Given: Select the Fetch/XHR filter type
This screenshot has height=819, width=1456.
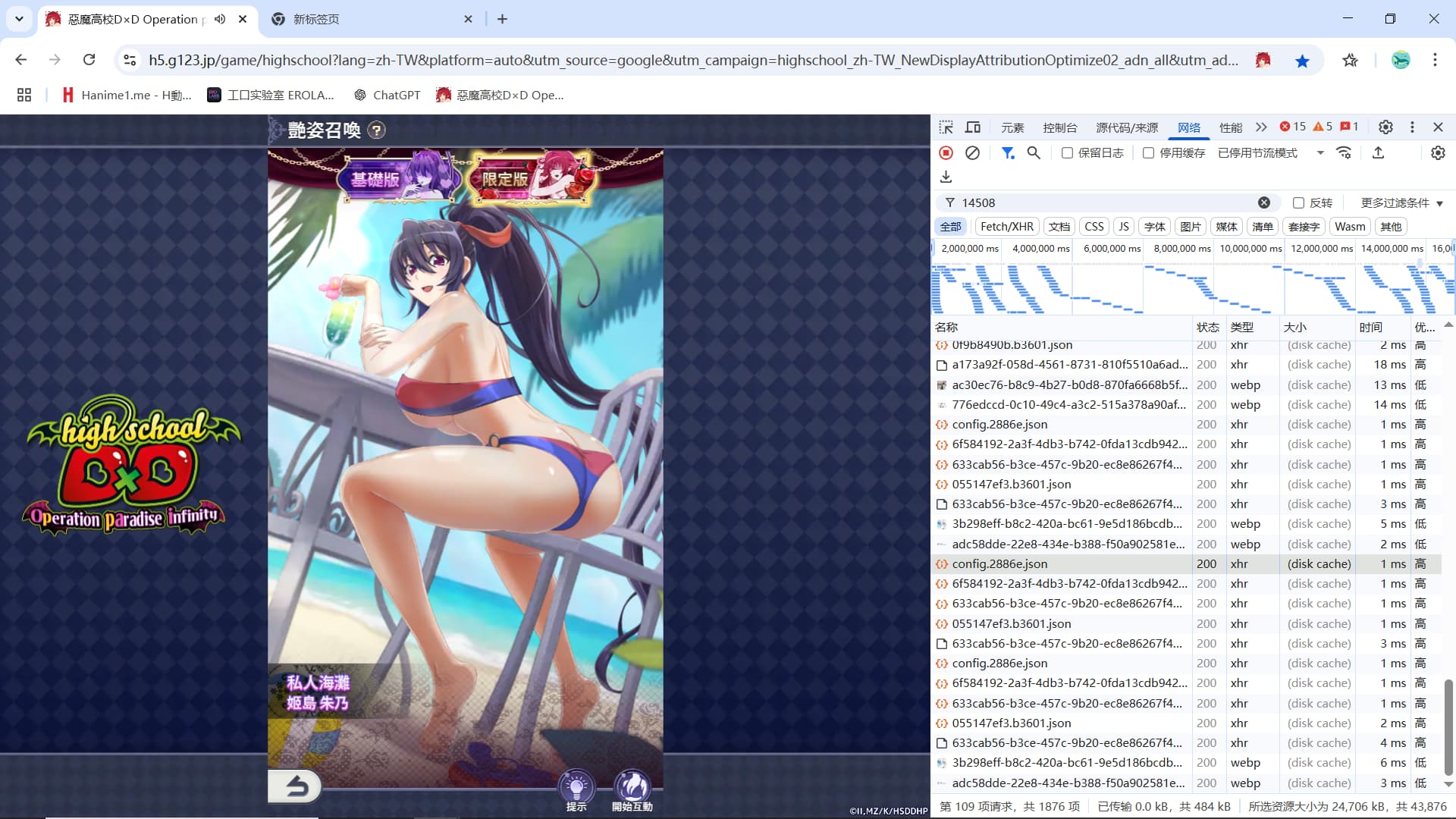Looking at the screenshot, I should coord(1006,227).
